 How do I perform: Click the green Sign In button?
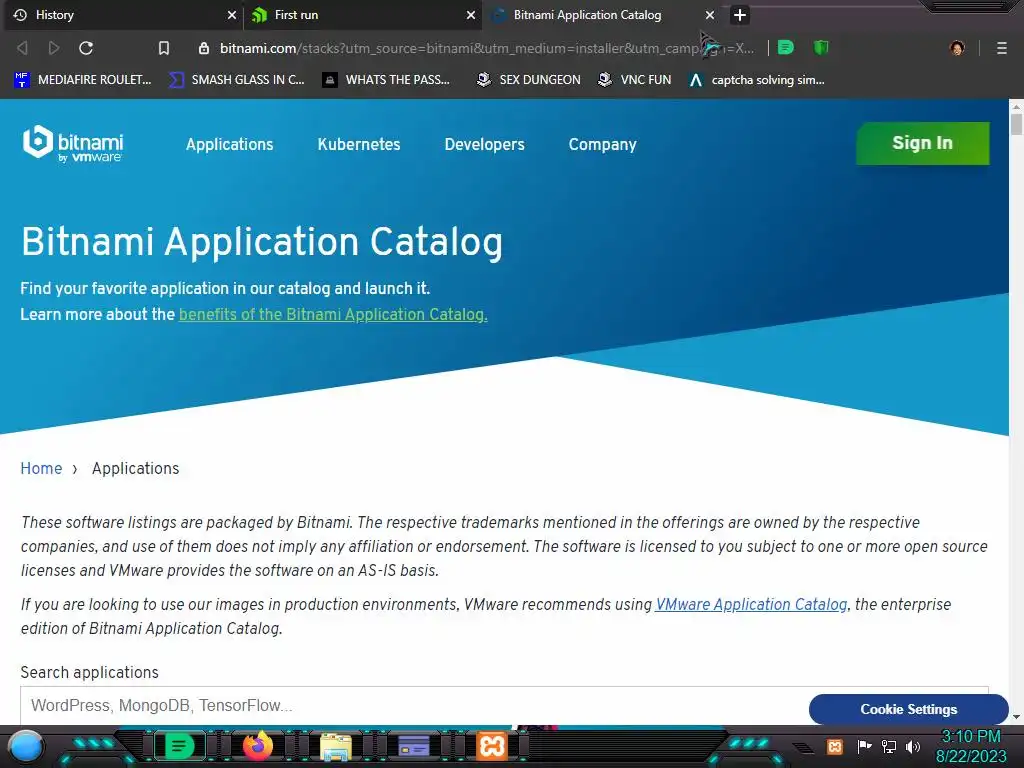tap(922, 143)
